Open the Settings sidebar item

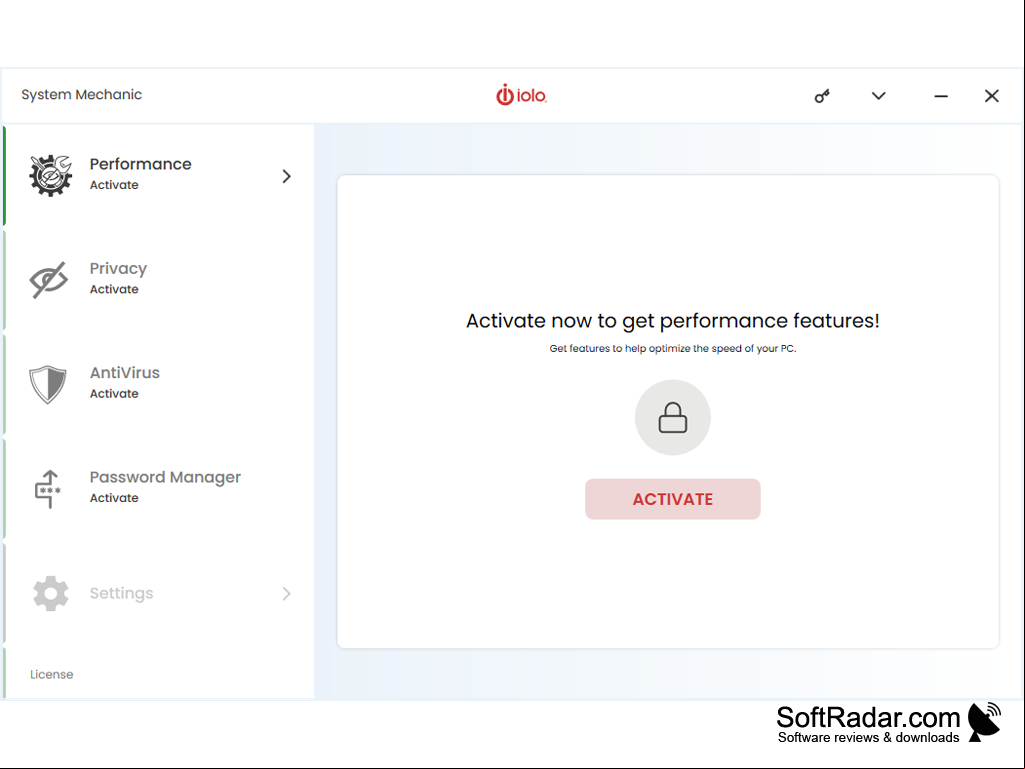159,593
